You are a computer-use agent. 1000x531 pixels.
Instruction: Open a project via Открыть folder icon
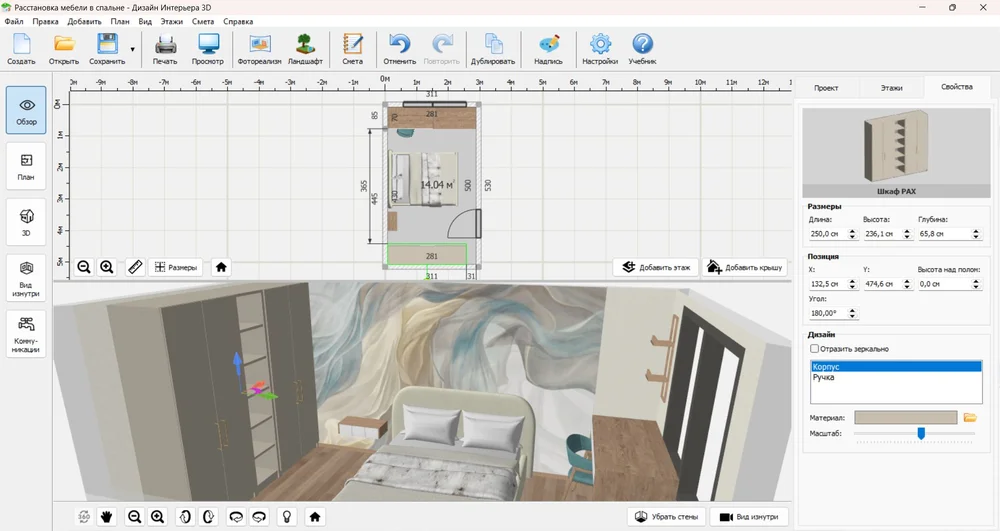click(x=64, y=49)
